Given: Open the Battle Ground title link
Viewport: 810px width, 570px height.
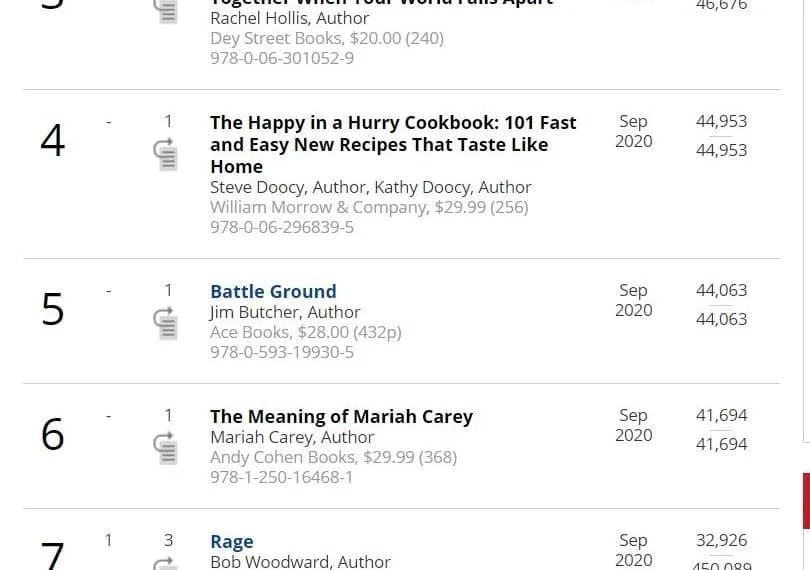Looking at the screenshot, I should tap(273, 291).
